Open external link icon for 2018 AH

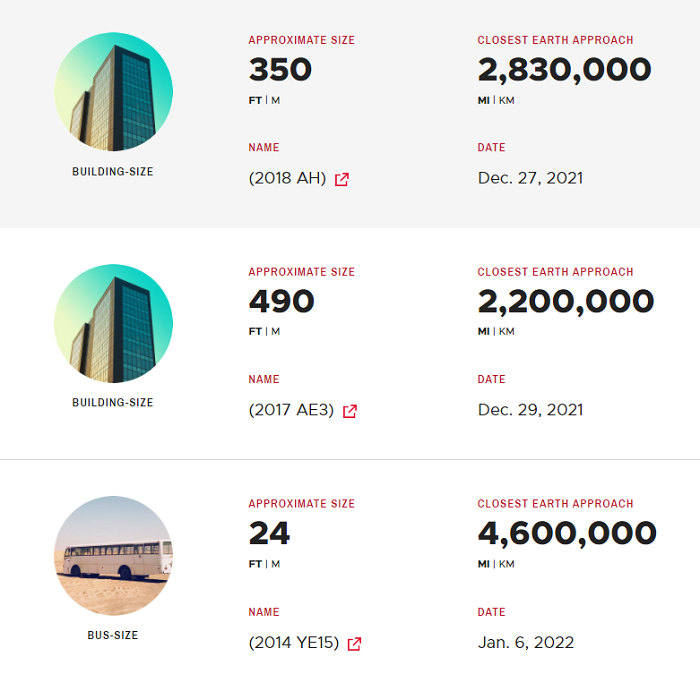(342, 180)
